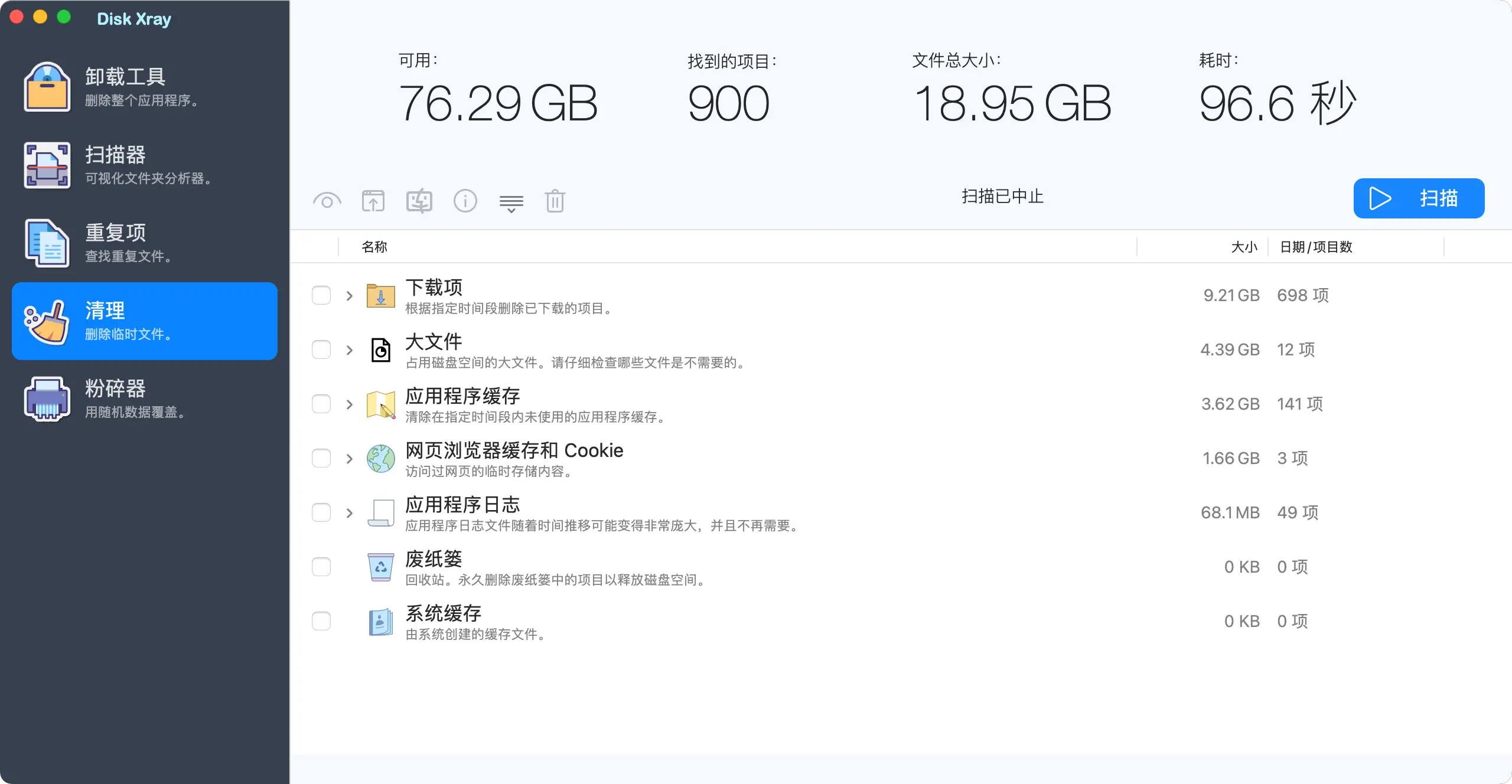The image size is (1512, 784).
Task: Expand the 应用程序日志 row chevron
Action: 350,513
